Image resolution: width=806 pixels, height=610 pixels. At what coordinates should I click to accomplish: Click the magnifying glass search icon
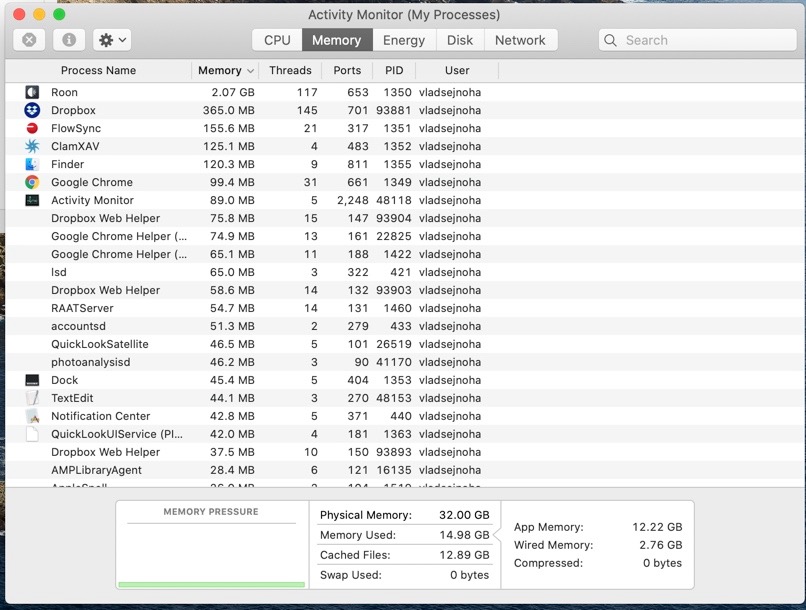610,40
